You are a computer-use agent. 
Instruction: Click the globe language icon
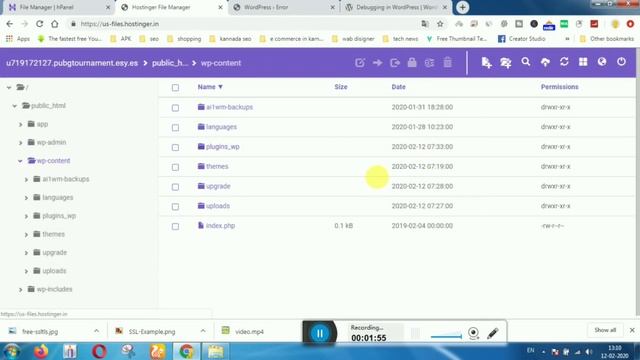click(602, 62)
